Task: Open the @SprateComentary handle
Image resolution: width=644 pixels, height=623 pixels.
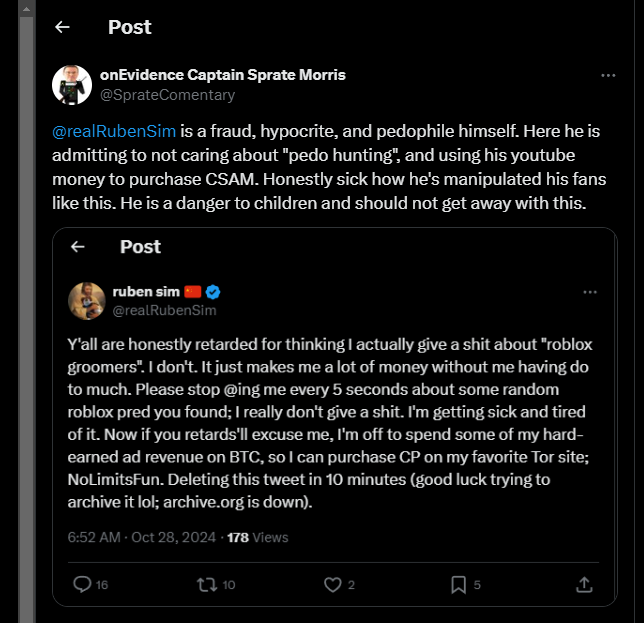Action: click(x=168, y=95)
